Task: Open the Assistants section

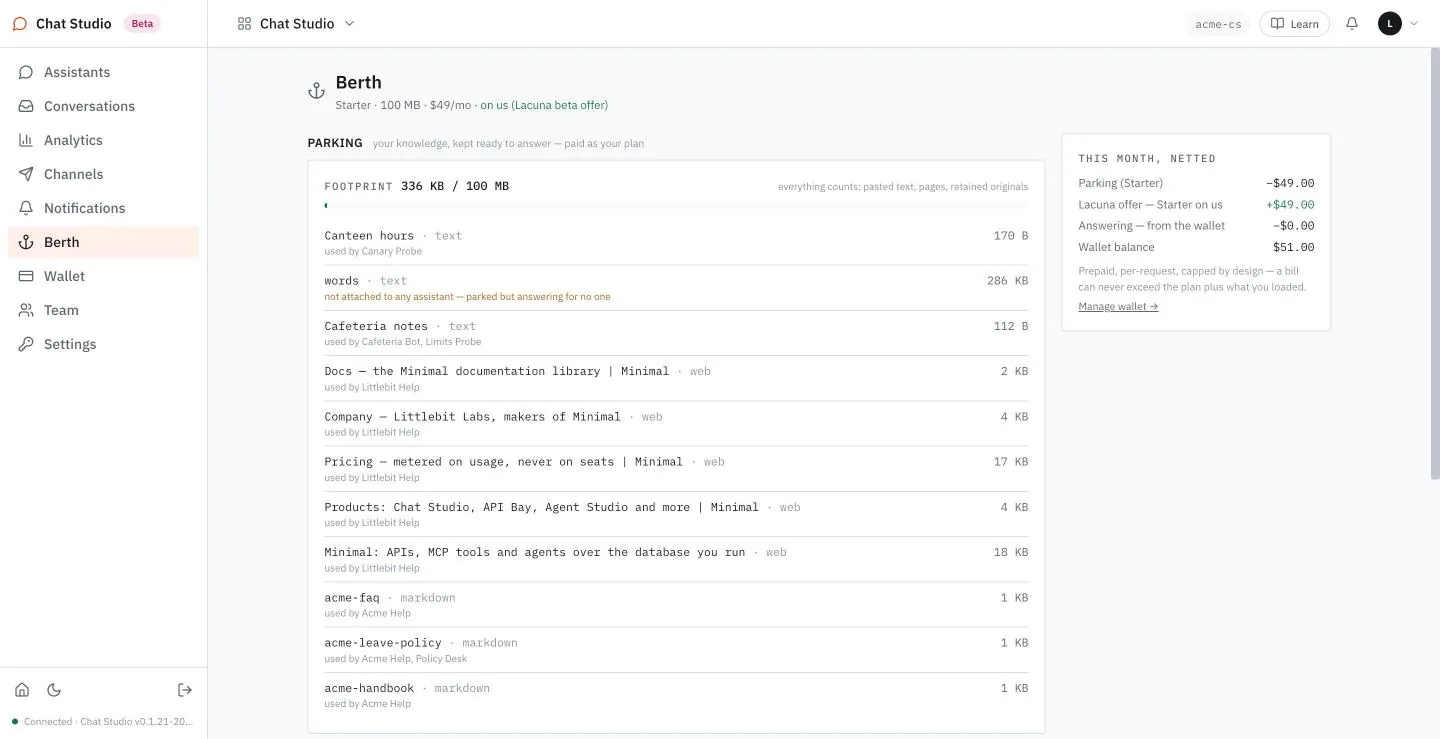Action: tap(104, 72)
